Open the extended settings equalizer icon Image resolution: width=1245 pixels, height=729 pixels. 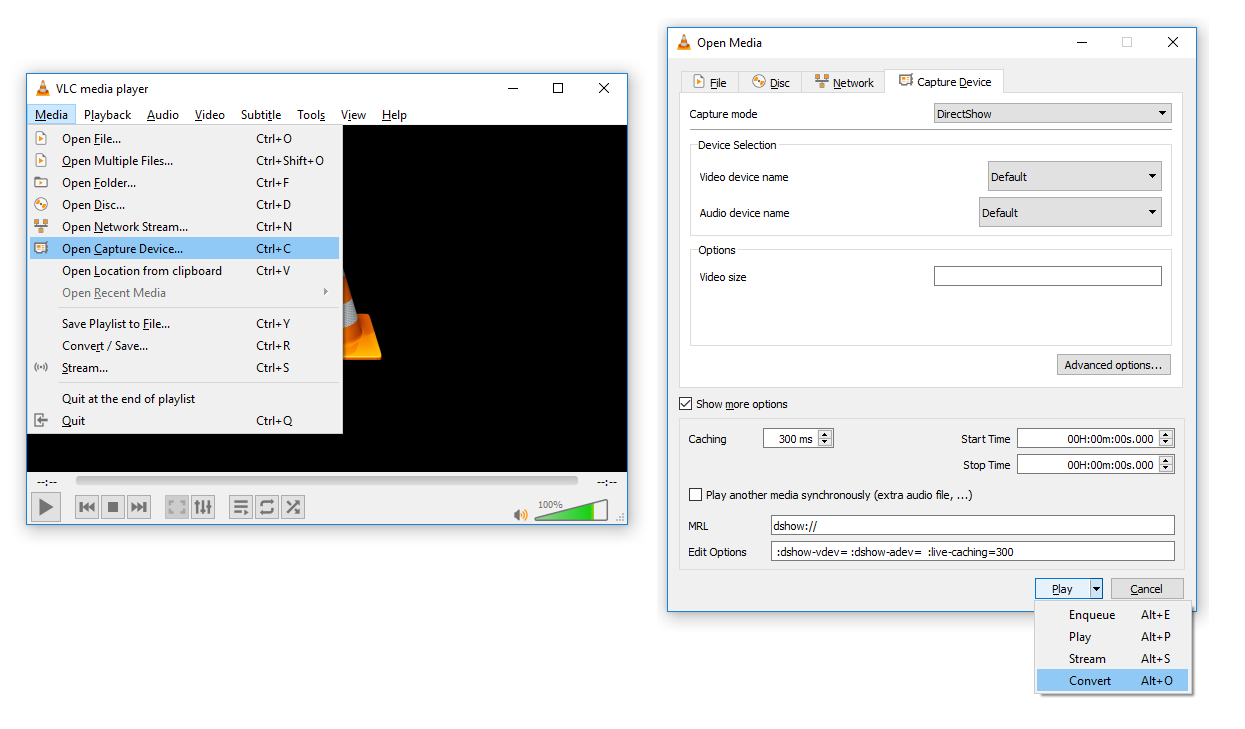(203, 507)
